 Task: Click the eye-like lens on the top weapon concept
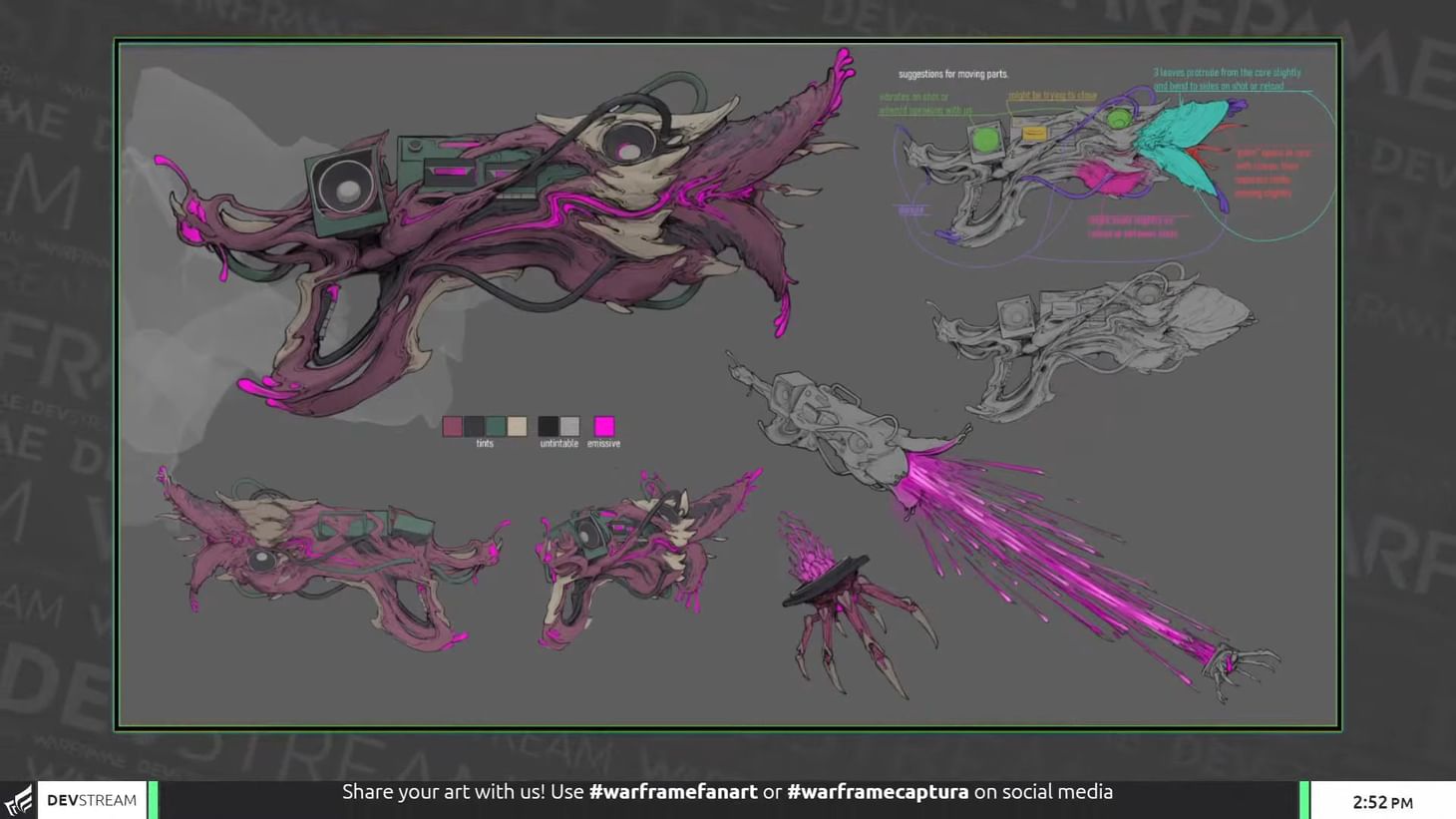tap(629, 137)
